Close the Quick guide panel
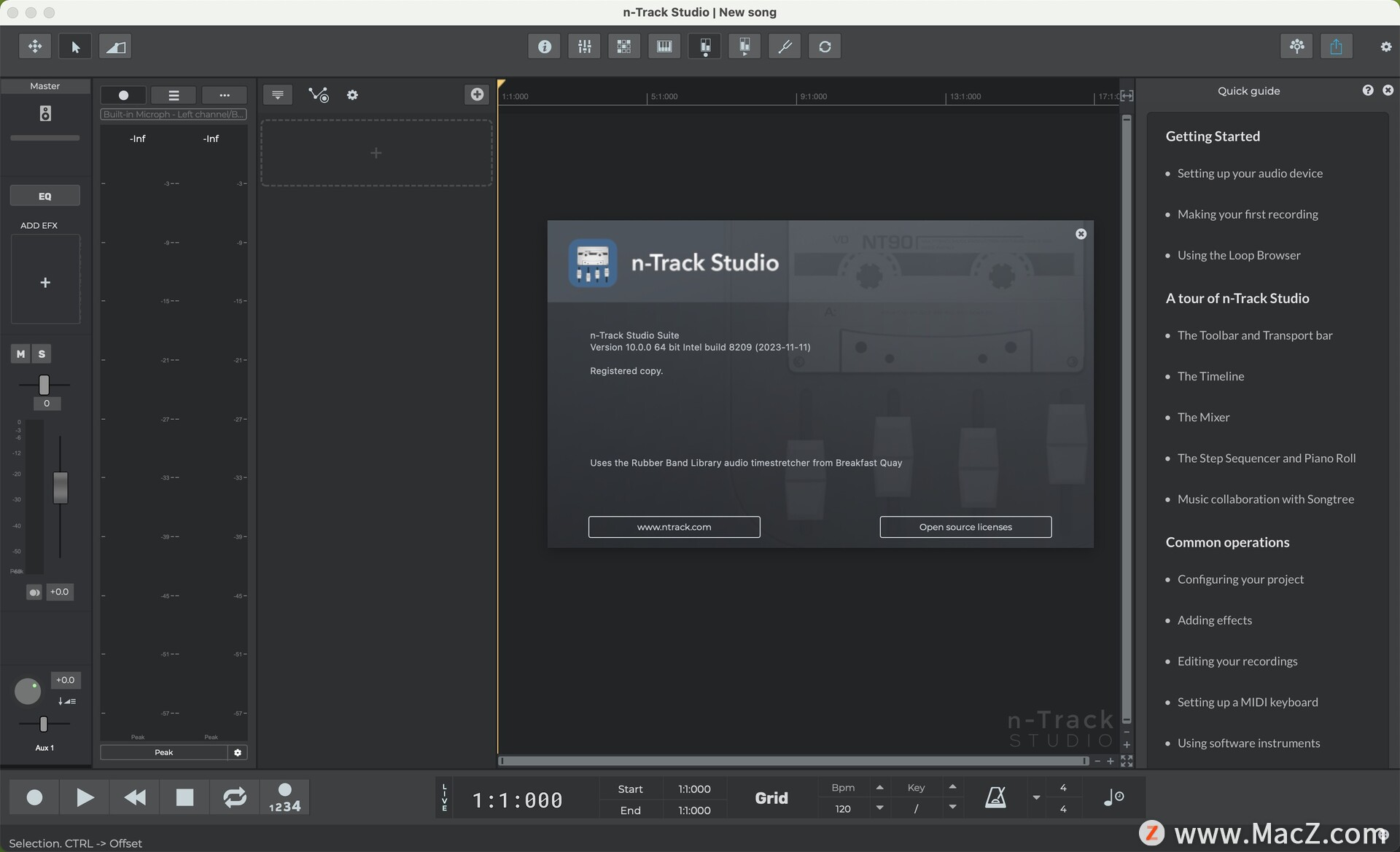1400x852 pixels. (1388, 90)
